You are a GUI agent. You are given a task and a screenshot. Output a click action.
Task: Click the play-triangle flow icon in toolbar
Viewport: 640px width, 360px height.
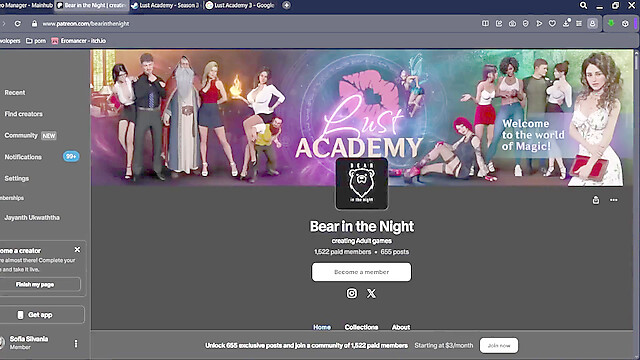point(539,24)
